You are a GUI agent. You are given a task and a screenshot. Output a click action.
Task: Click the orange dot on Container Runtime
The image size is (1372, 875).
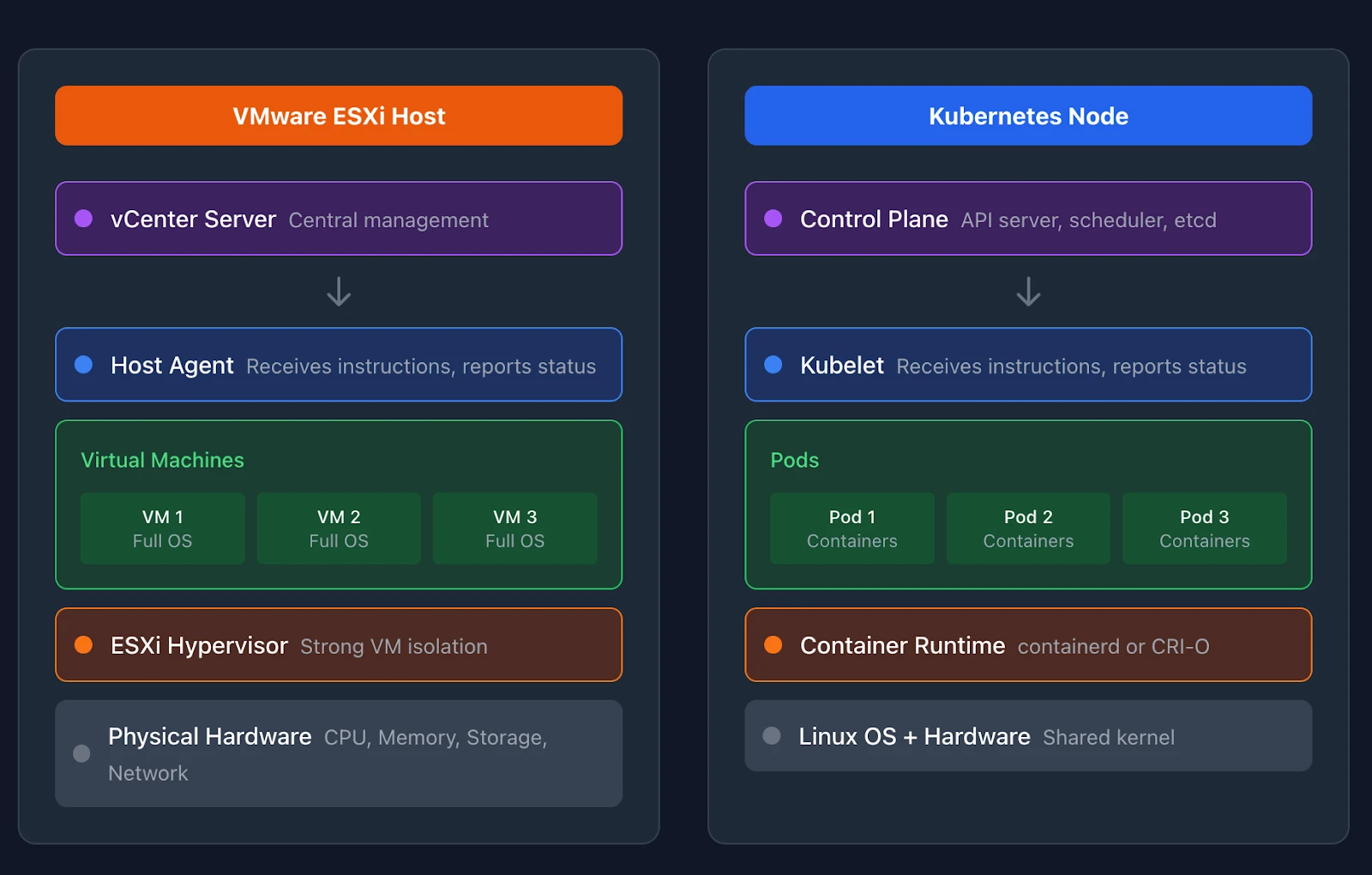(773, 645)
